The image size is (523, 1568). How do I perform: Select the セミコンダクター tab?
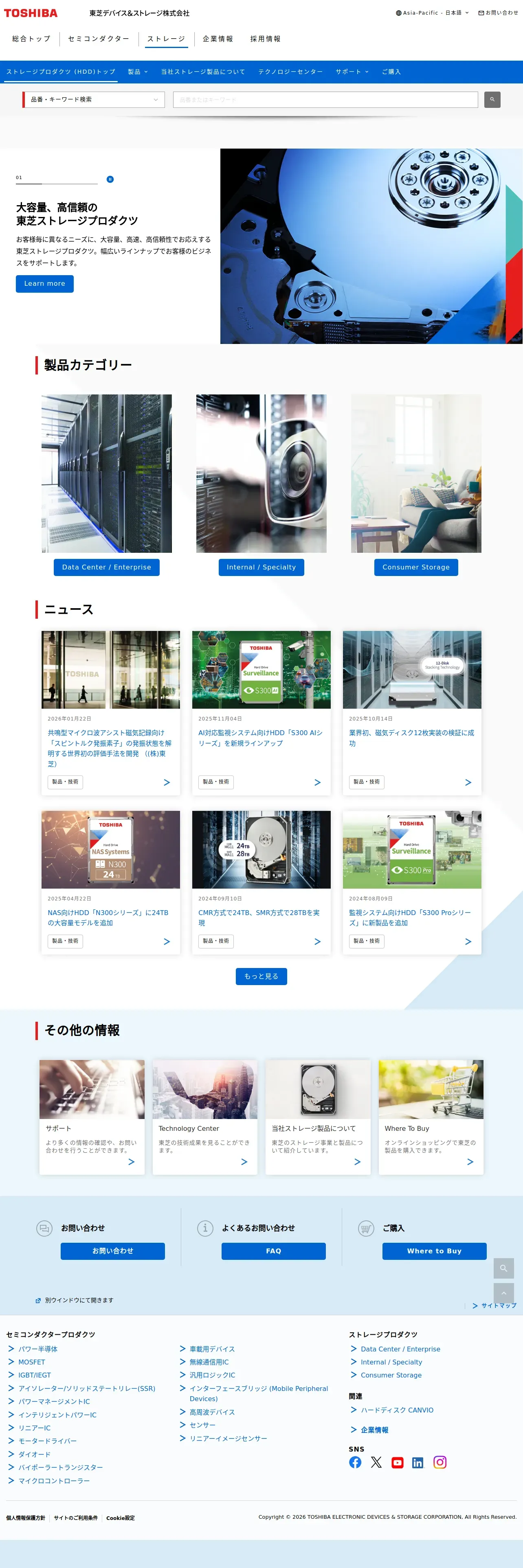click(99, 39)
